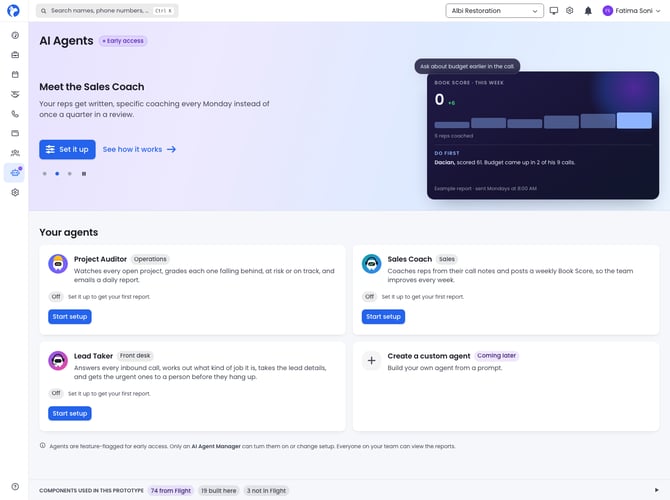Click the Create a custom agent card title
This screenshot has width=670, height=500.
click(429, 356)
